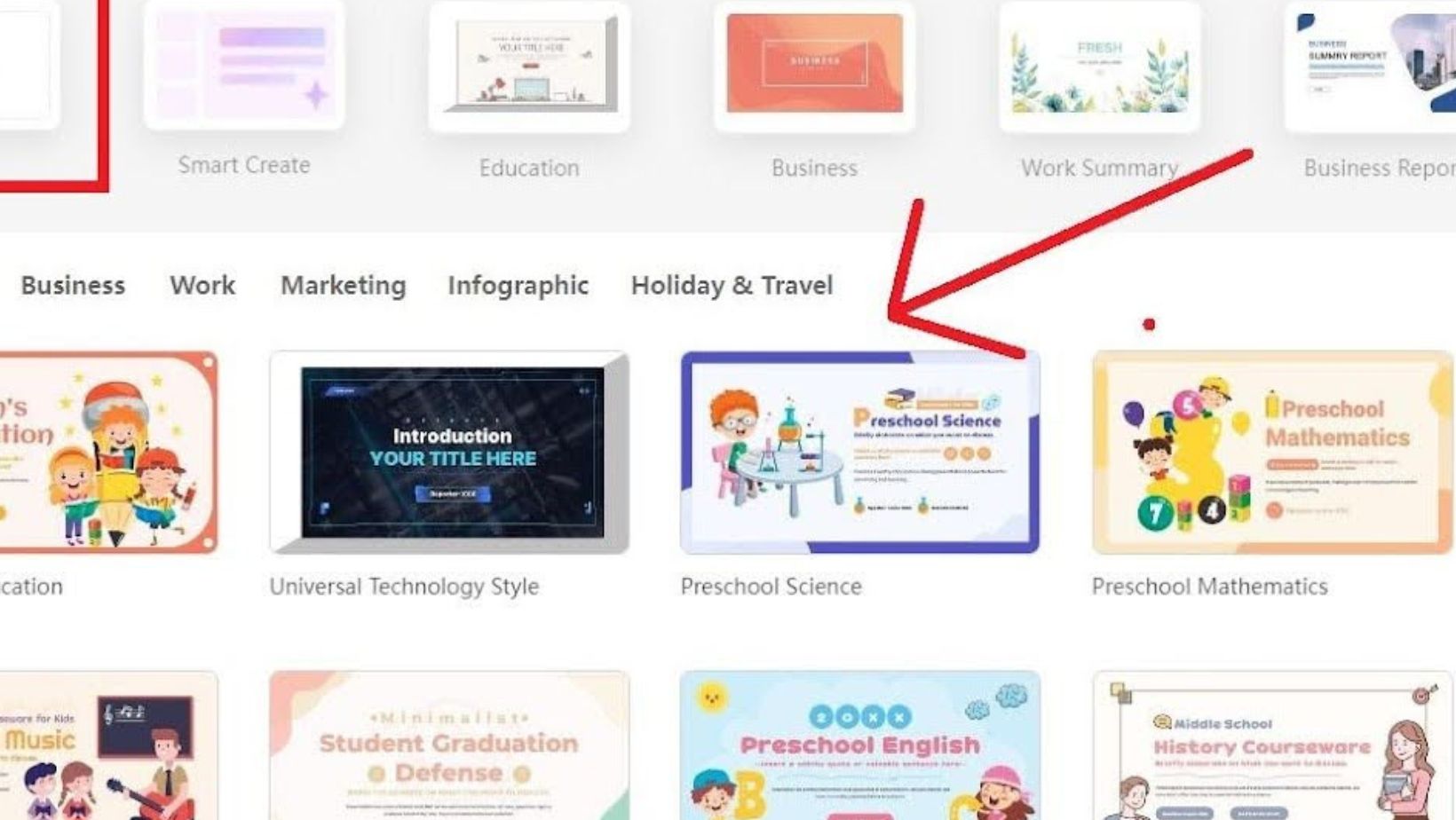
Task: Select the Work tab
Action: 202,286
